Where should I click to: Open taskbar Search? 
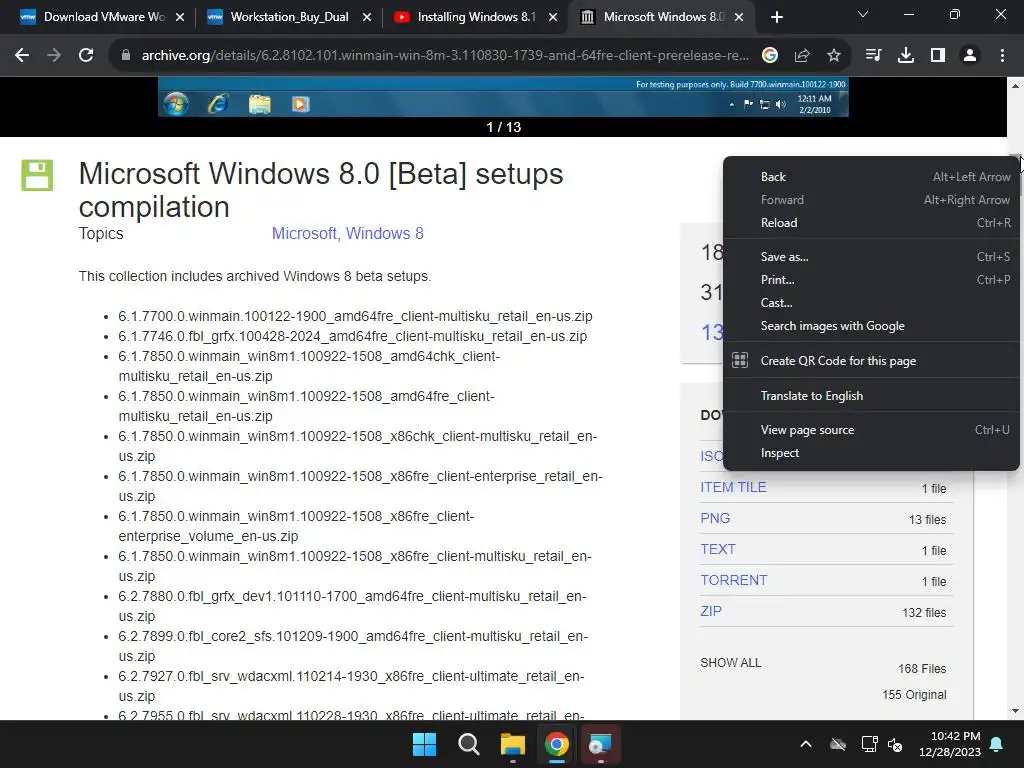point(468,744)
